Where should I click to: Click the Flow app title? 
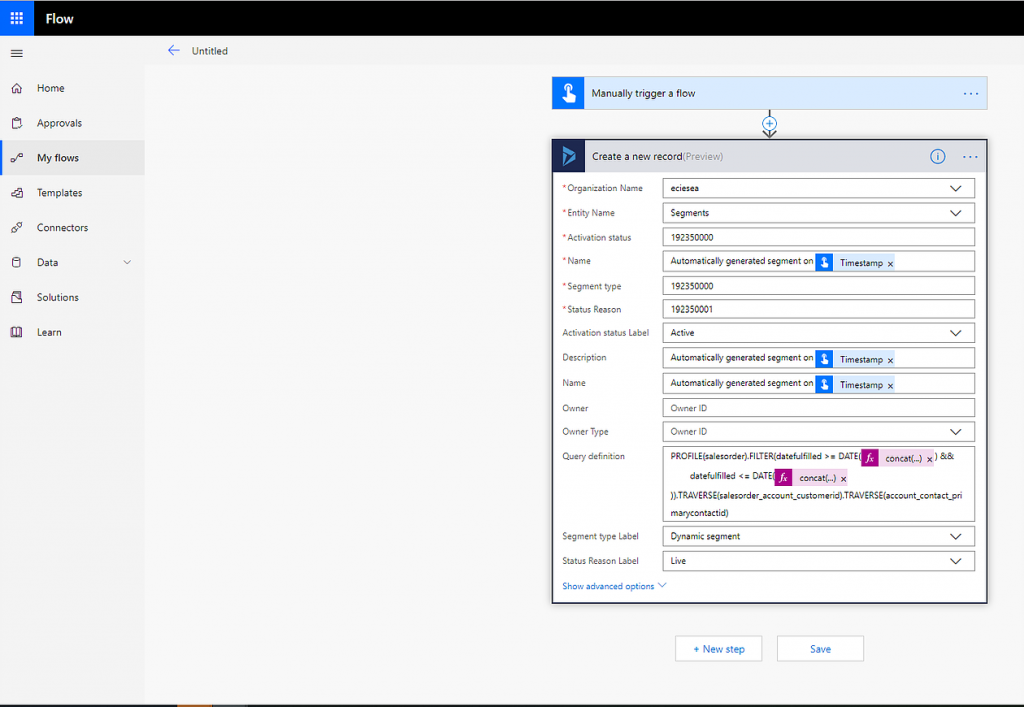59,19
